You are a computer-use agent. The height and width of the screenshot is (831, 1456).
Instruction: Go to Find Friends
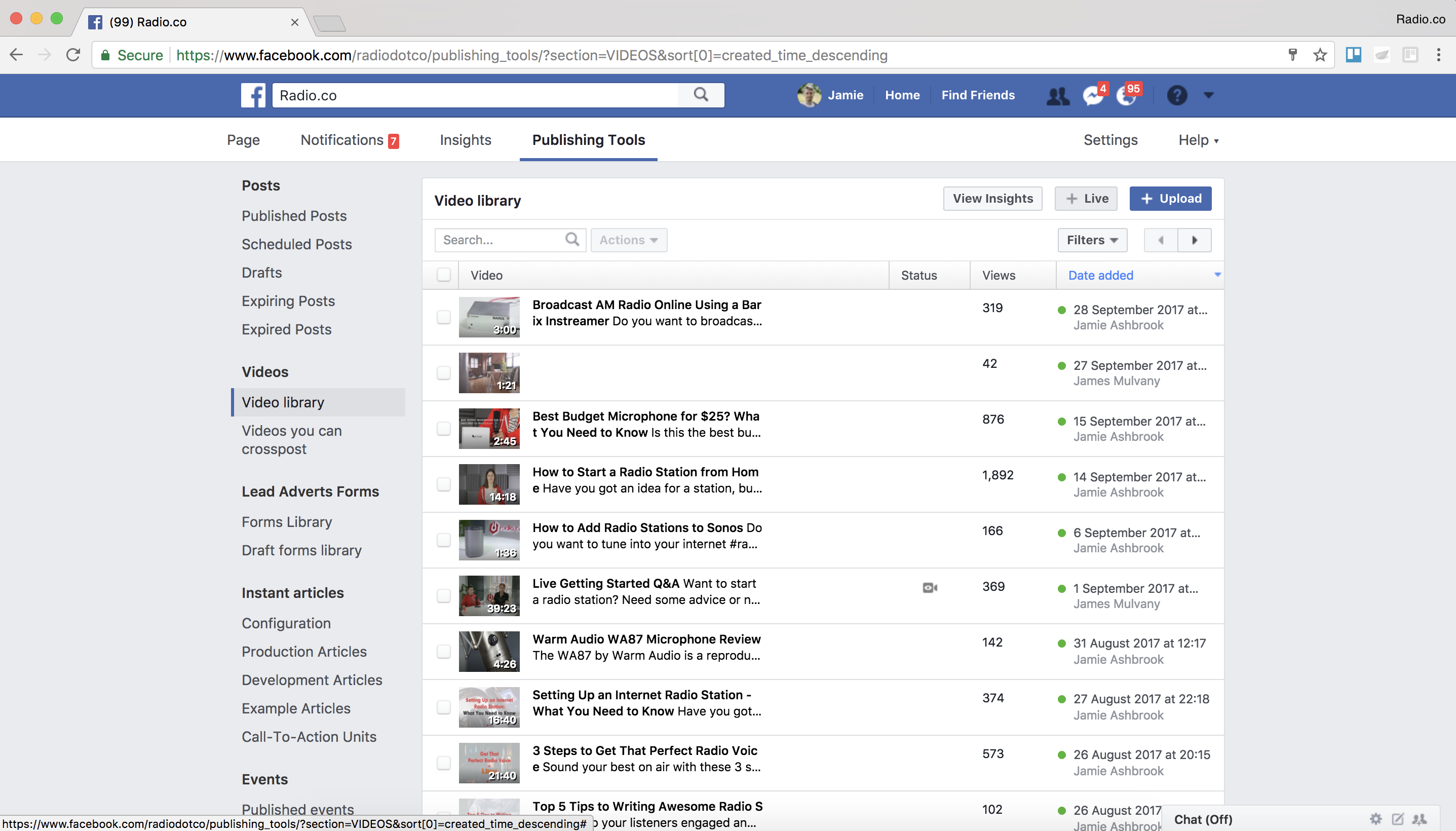(978, 95)
